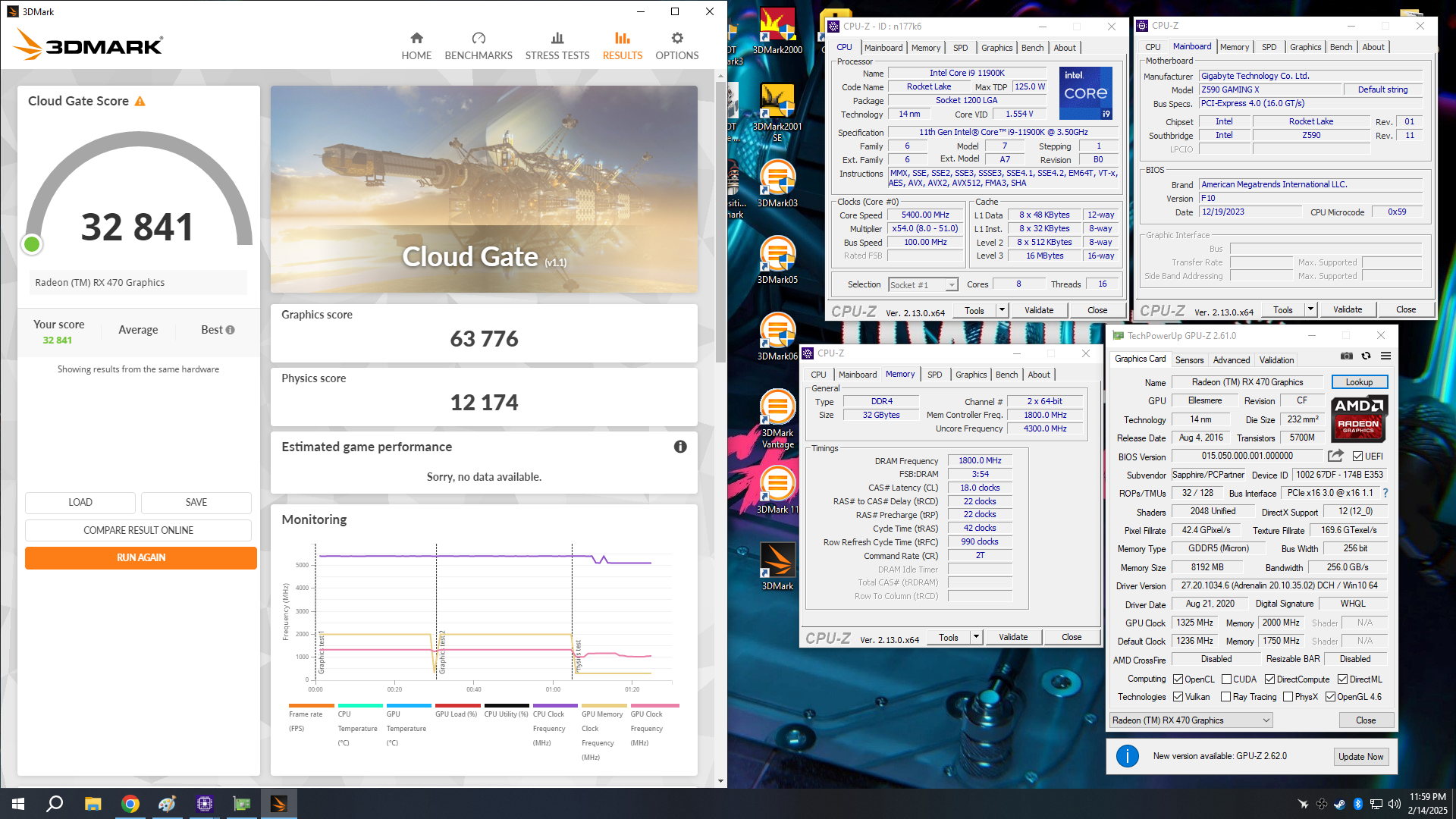The height and width of the screenshot is (819, 1456).
Task: Open the 3DMark2000 desktop shortcut
Action: [777, 32]
